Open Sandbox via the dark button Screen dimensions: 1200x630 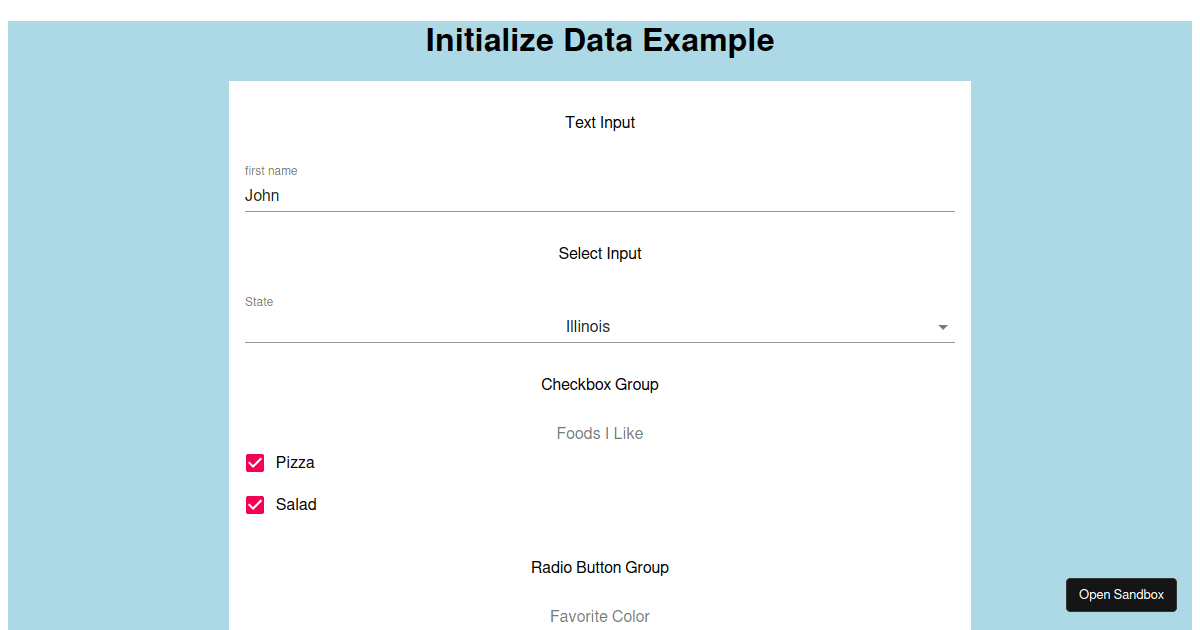1121,595
